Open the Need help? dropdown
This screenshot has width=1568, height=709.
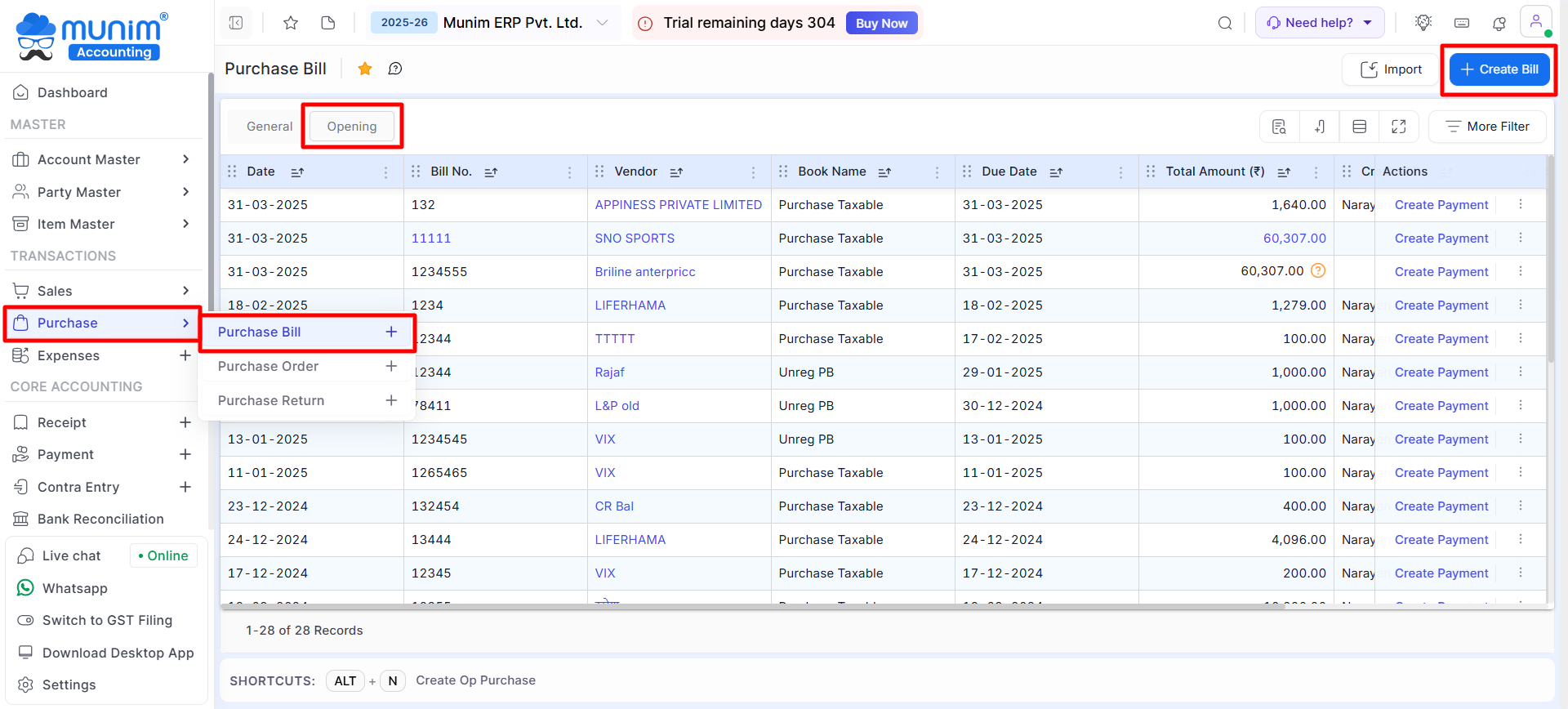(1319, 23)
